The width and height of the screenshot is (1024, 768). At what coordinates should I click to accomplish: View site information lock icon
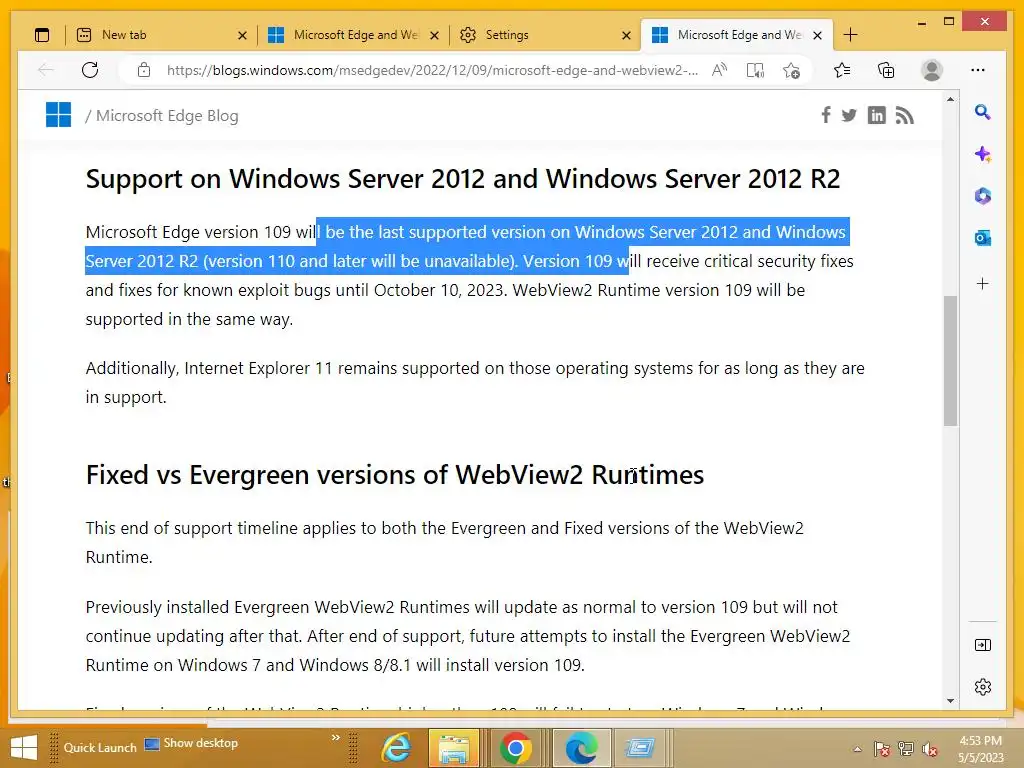[x=144, y=70]
